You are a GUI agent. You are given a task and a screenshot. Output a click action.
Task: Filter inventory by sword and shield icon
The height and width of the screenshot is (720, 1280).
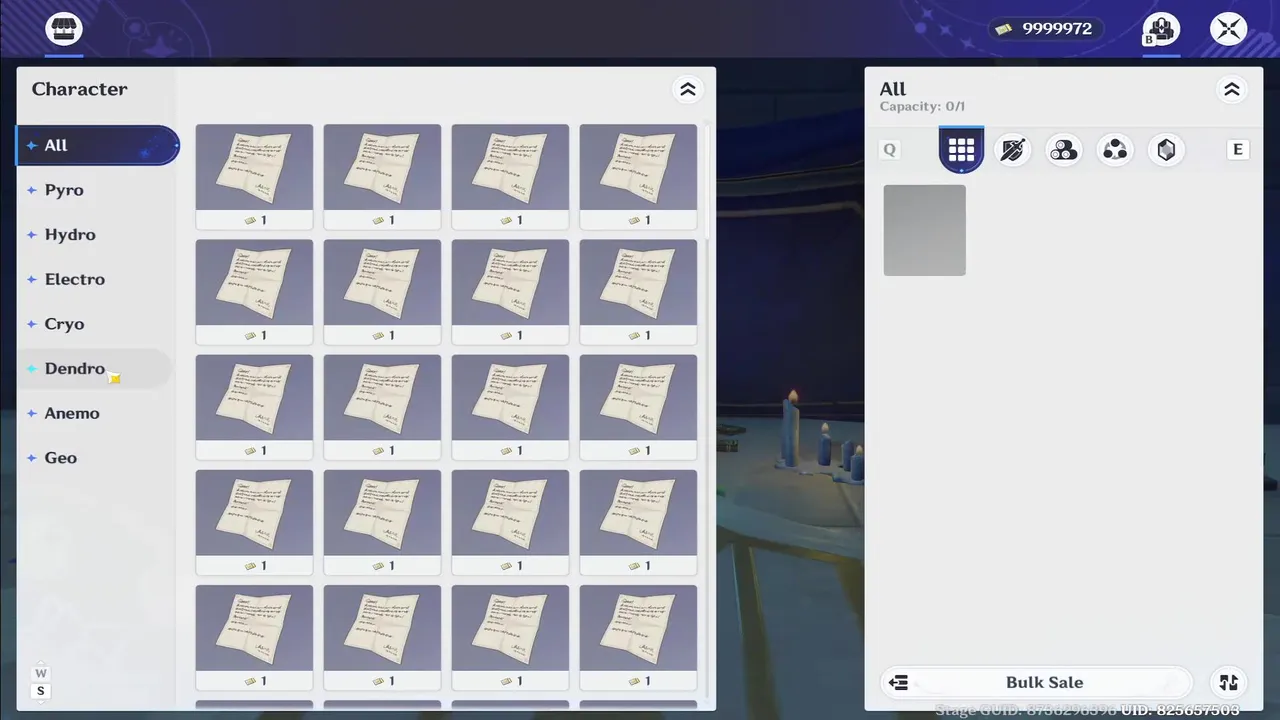1013,150
